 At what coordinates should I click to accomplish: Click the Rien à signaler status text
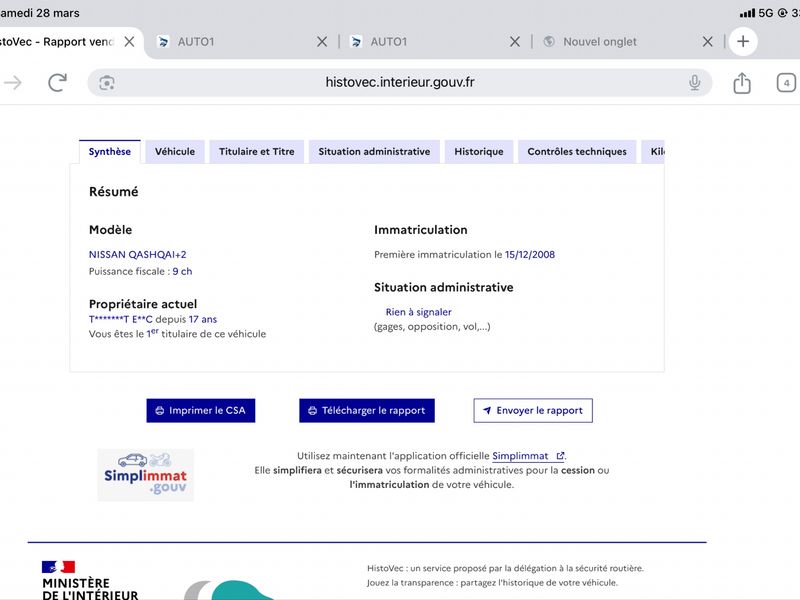coord(418,312)
